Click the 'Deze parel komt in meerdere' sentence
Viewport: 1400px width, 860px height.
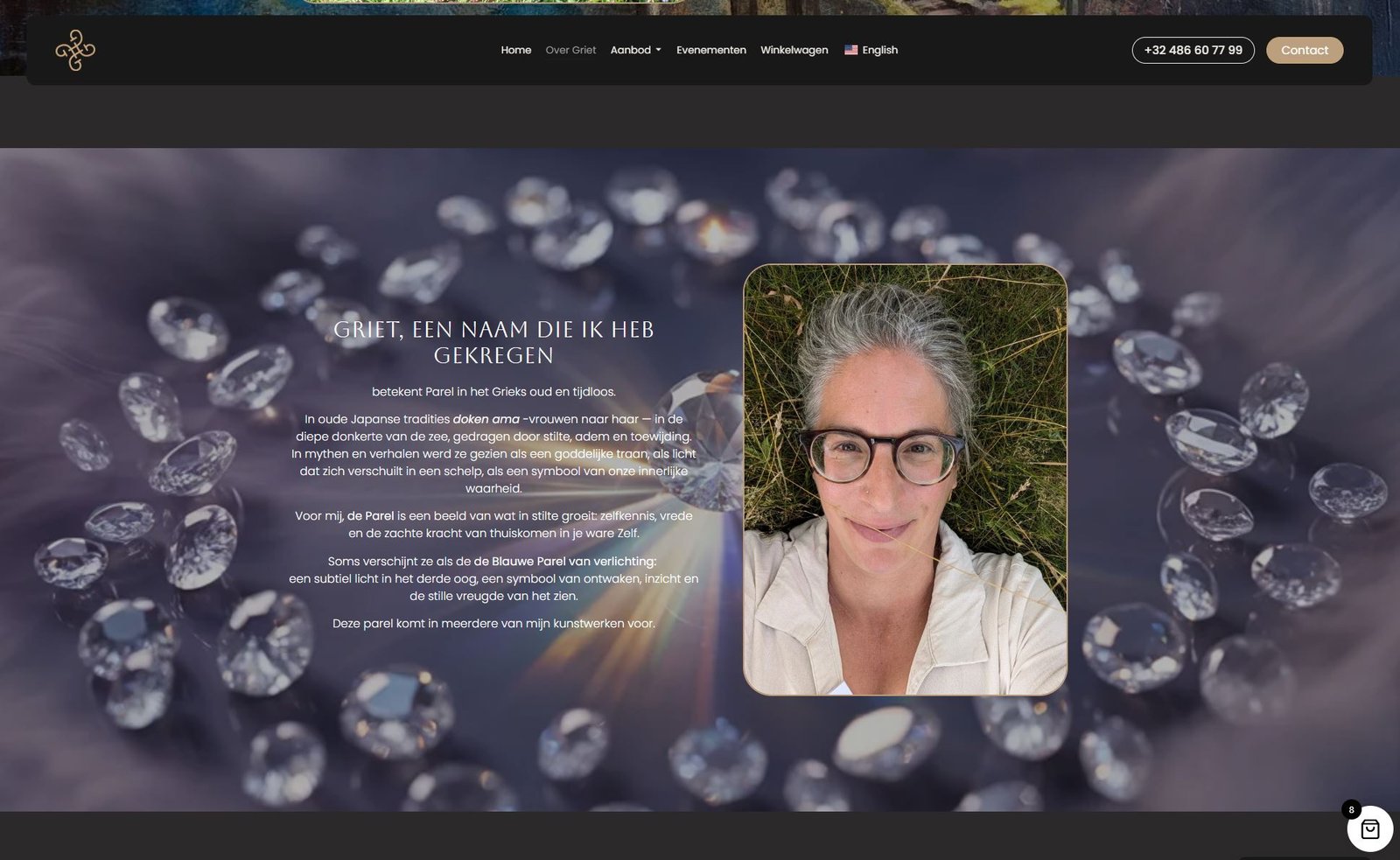(493, 623)
